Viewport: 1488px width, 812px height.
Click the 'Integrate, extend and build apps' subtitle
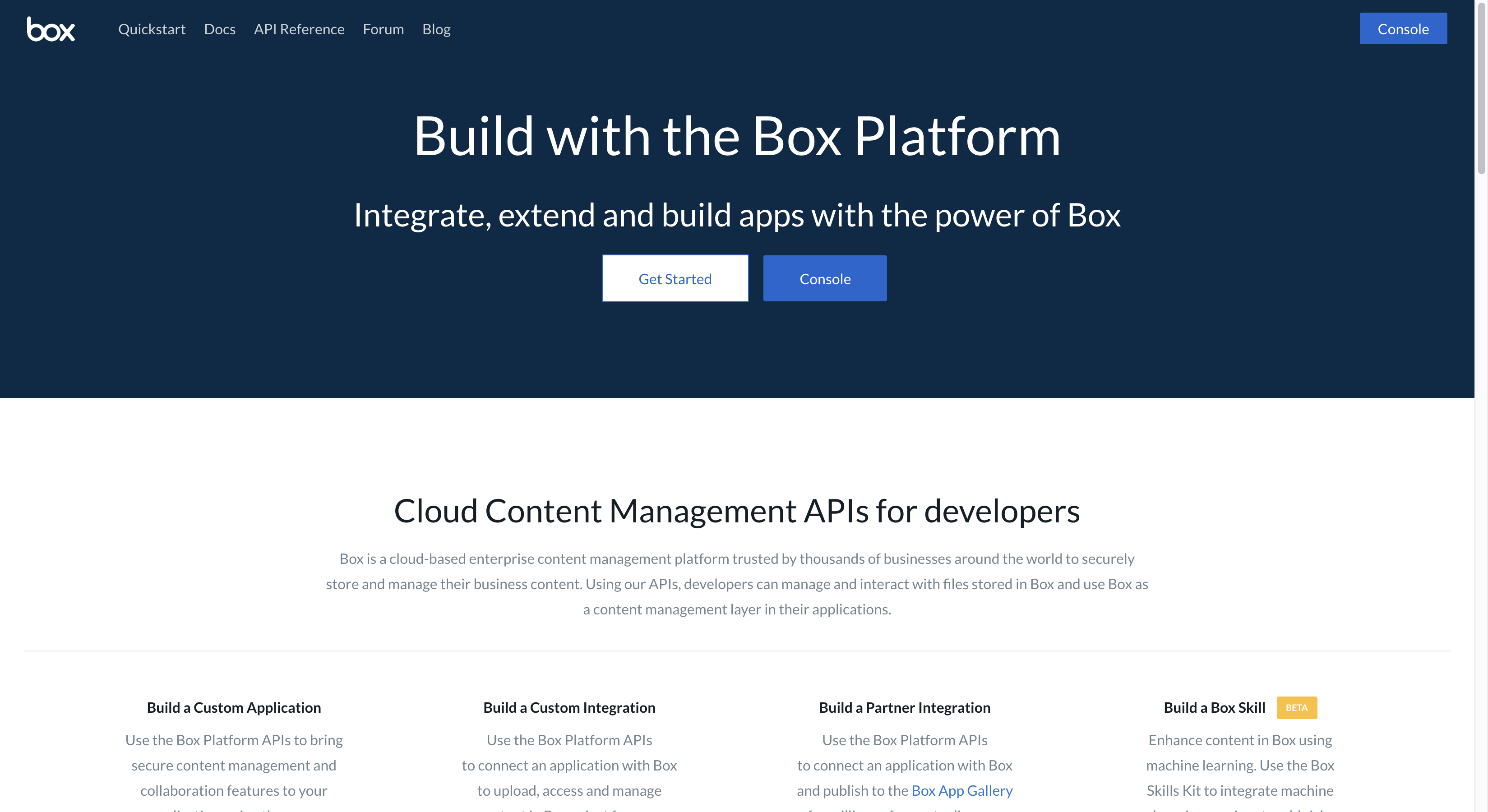tap(737, 215)
